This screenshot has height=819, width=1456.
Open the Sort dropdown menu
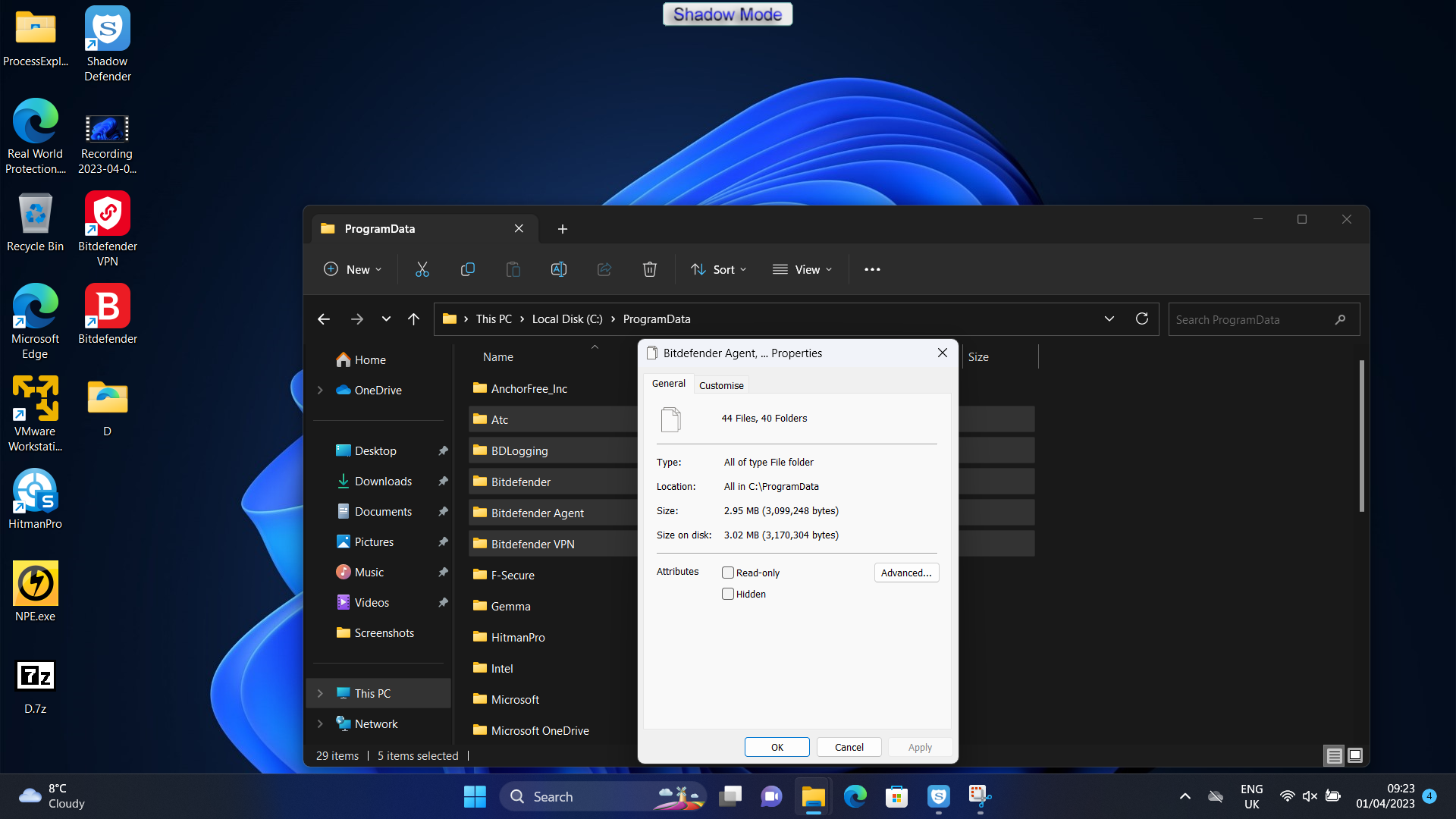point(719,269)
